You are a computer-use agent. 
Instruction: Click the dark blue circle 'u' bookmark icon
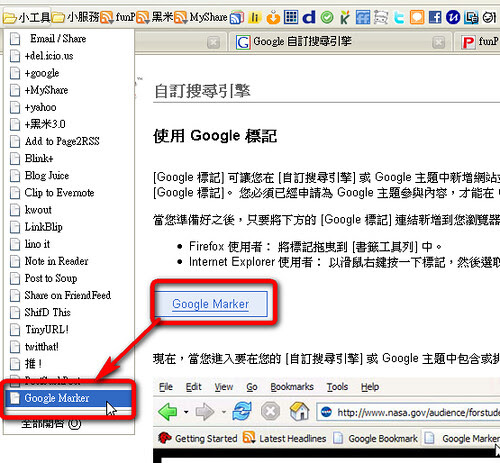[453, 17]
